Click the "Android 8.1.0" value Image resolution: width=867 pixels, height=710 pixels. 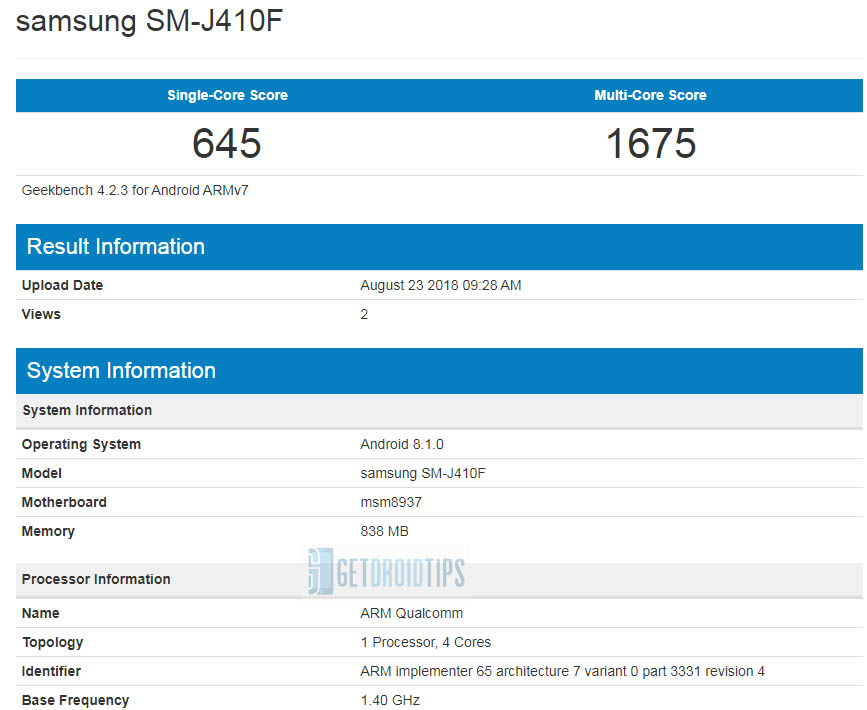click(x=402, y=445)
